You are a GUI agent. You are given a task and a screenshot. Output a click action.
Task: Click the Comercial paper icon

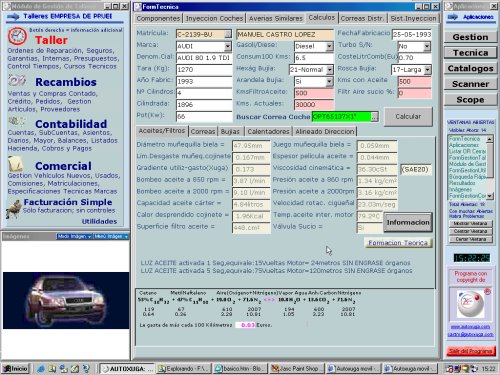15,164
